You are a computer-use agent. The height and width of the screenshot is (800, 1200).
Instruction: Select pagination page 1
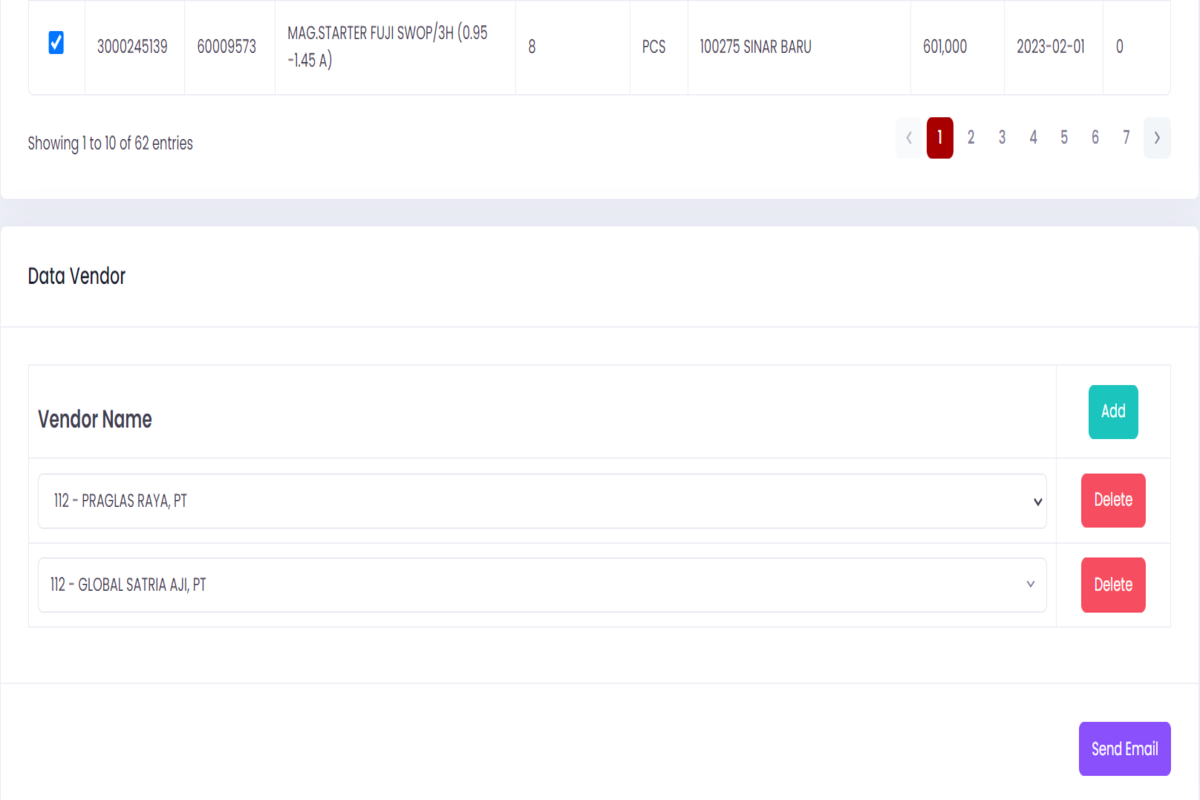(940, 138)
